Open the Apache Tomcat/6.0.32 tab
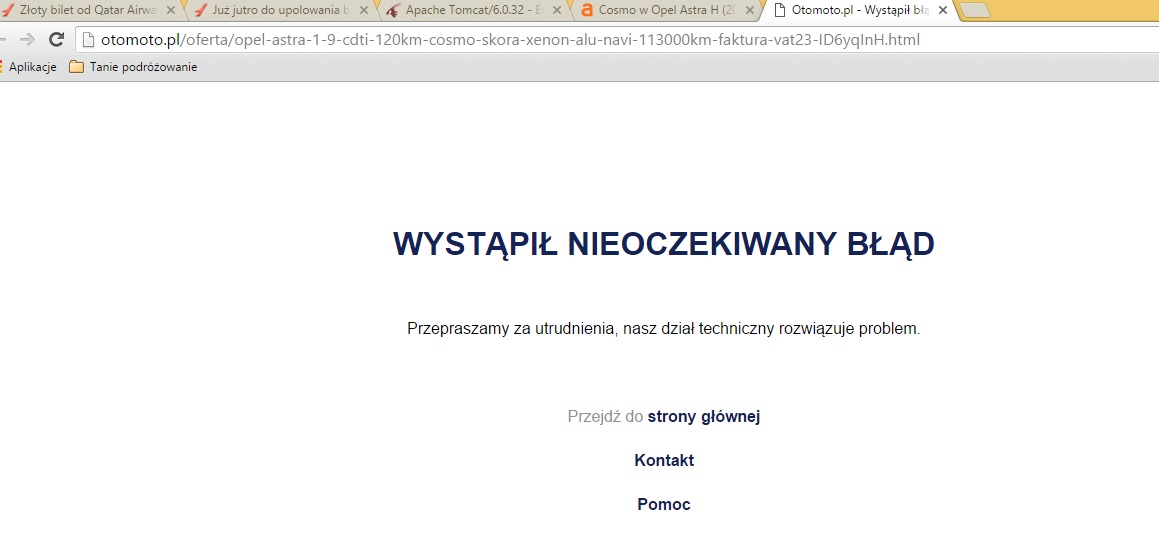Viewport: 1159px width, 536px height. pyautogui.click(x=475, y=10)
